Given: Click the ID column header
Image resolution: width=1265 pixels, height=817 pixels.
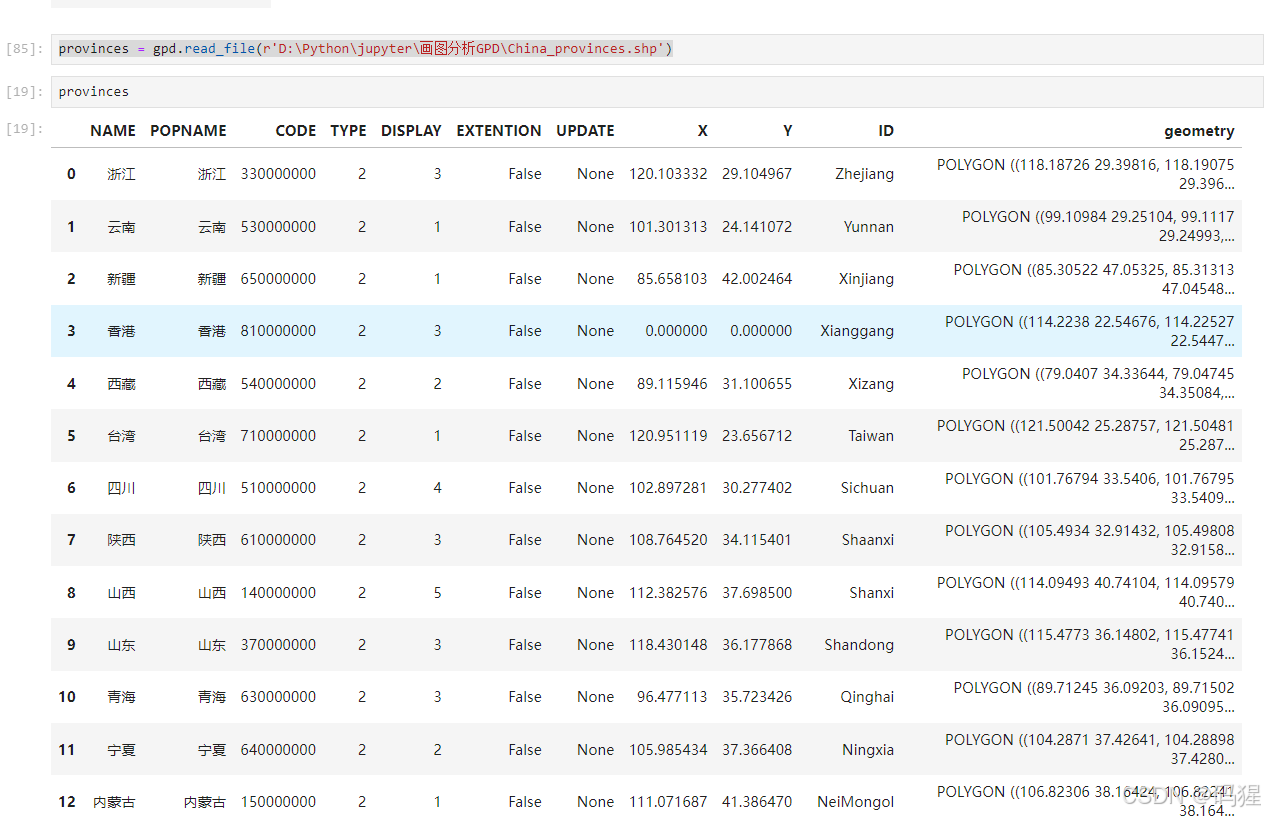Looking at the screenshot, I should coord(885,131).
